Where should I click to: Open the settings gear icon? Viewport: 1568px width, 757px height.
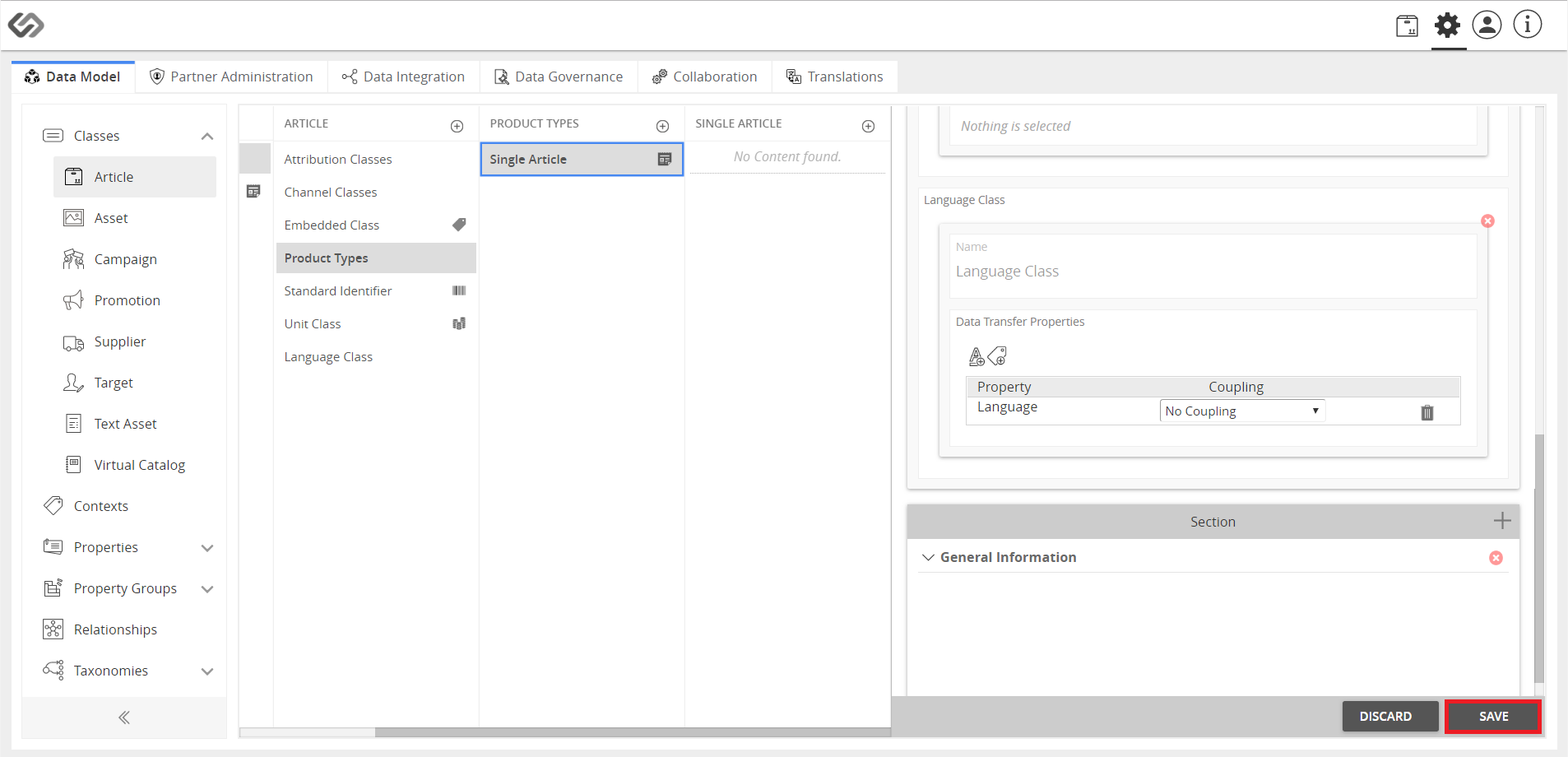point(1447,25)
